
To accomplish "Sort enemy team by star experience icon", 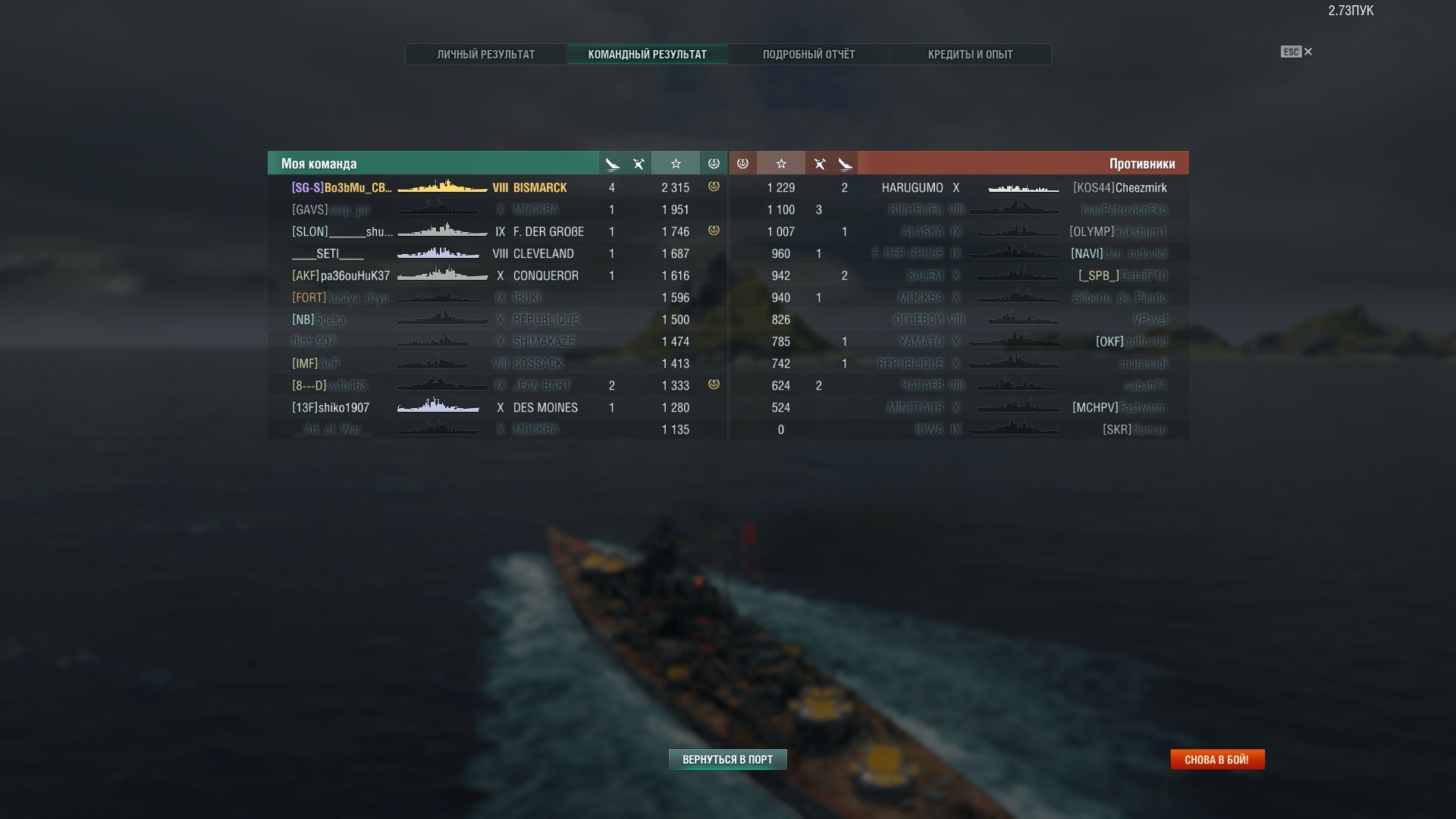I will point(781,164).
